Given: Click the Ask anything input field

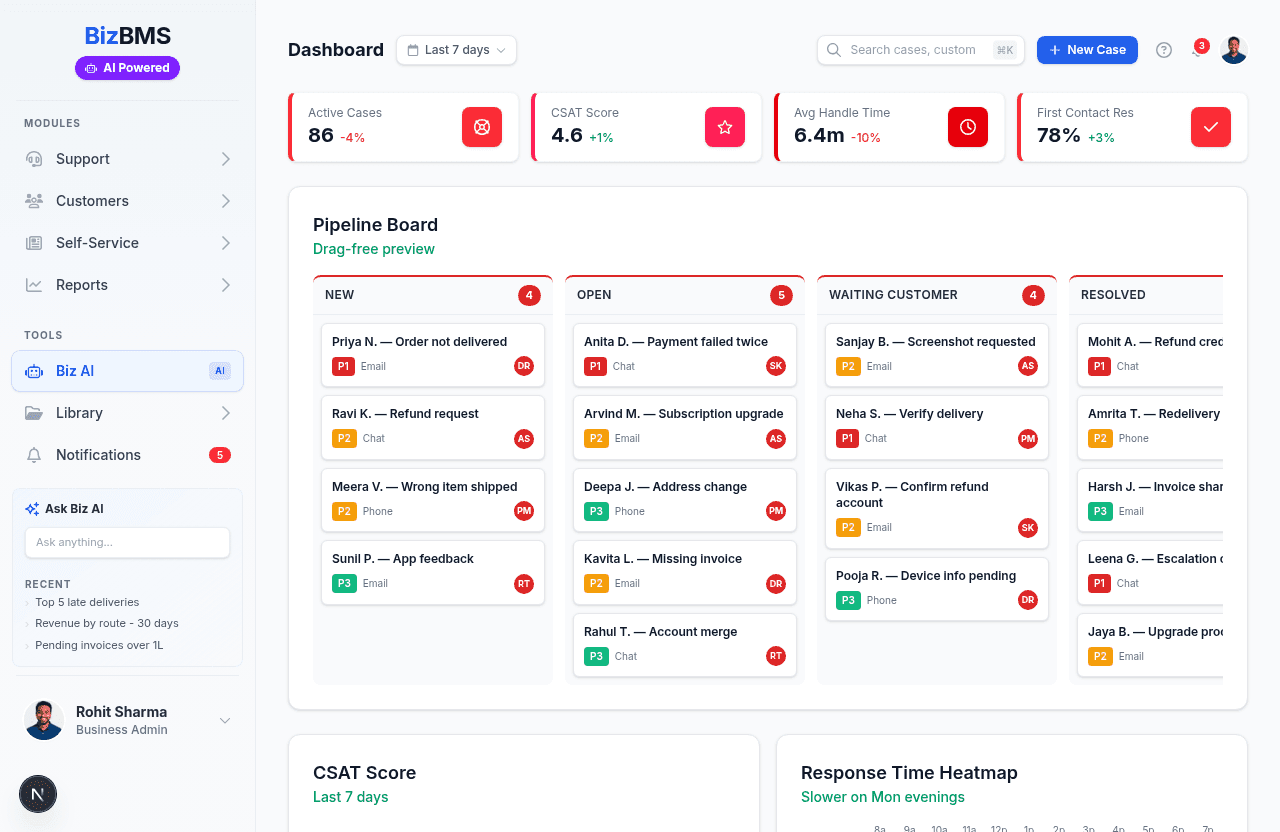Looking at the screenshot, I should (127, 542).
